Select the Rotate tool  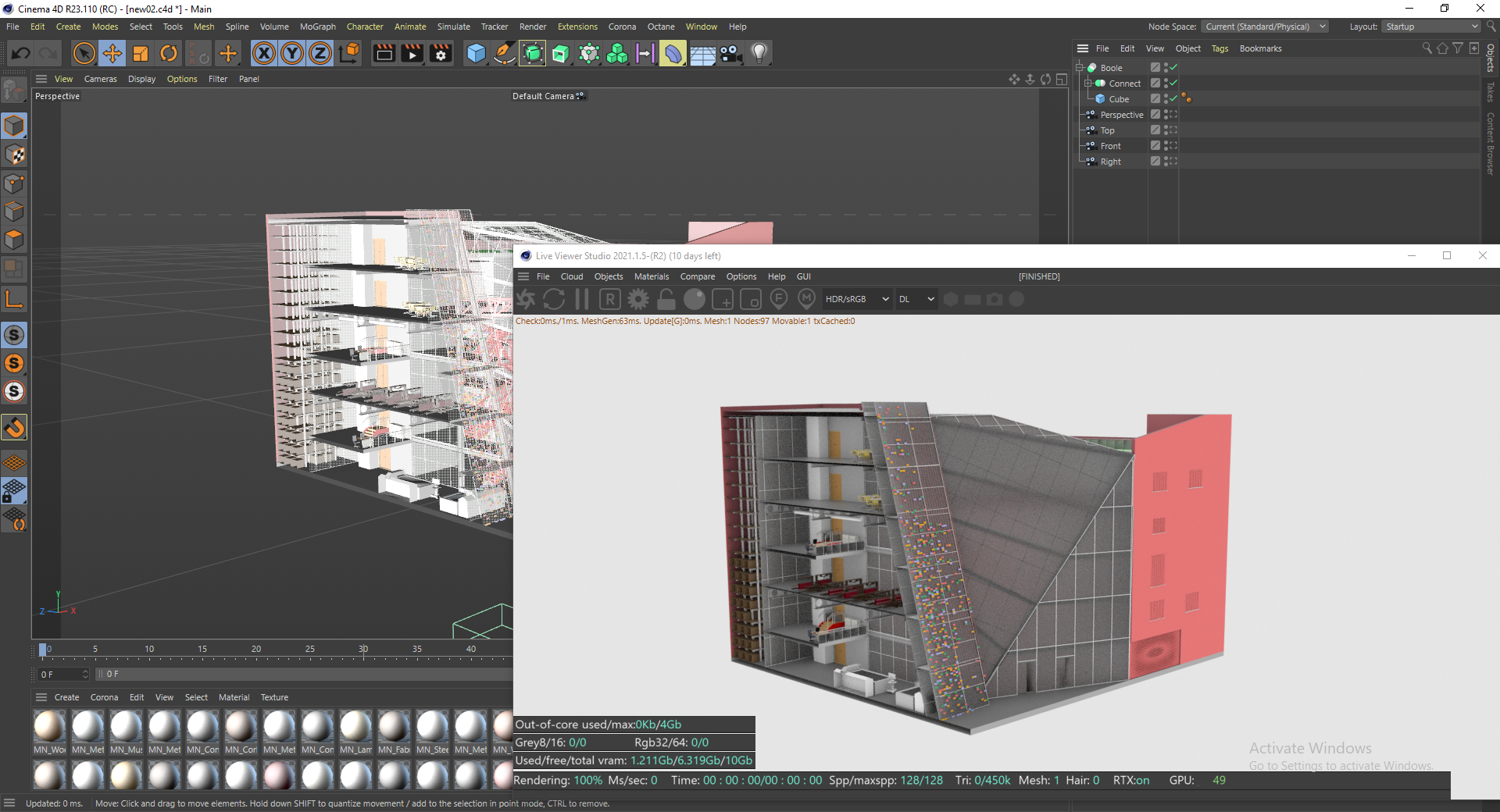(x=169, y=53)
